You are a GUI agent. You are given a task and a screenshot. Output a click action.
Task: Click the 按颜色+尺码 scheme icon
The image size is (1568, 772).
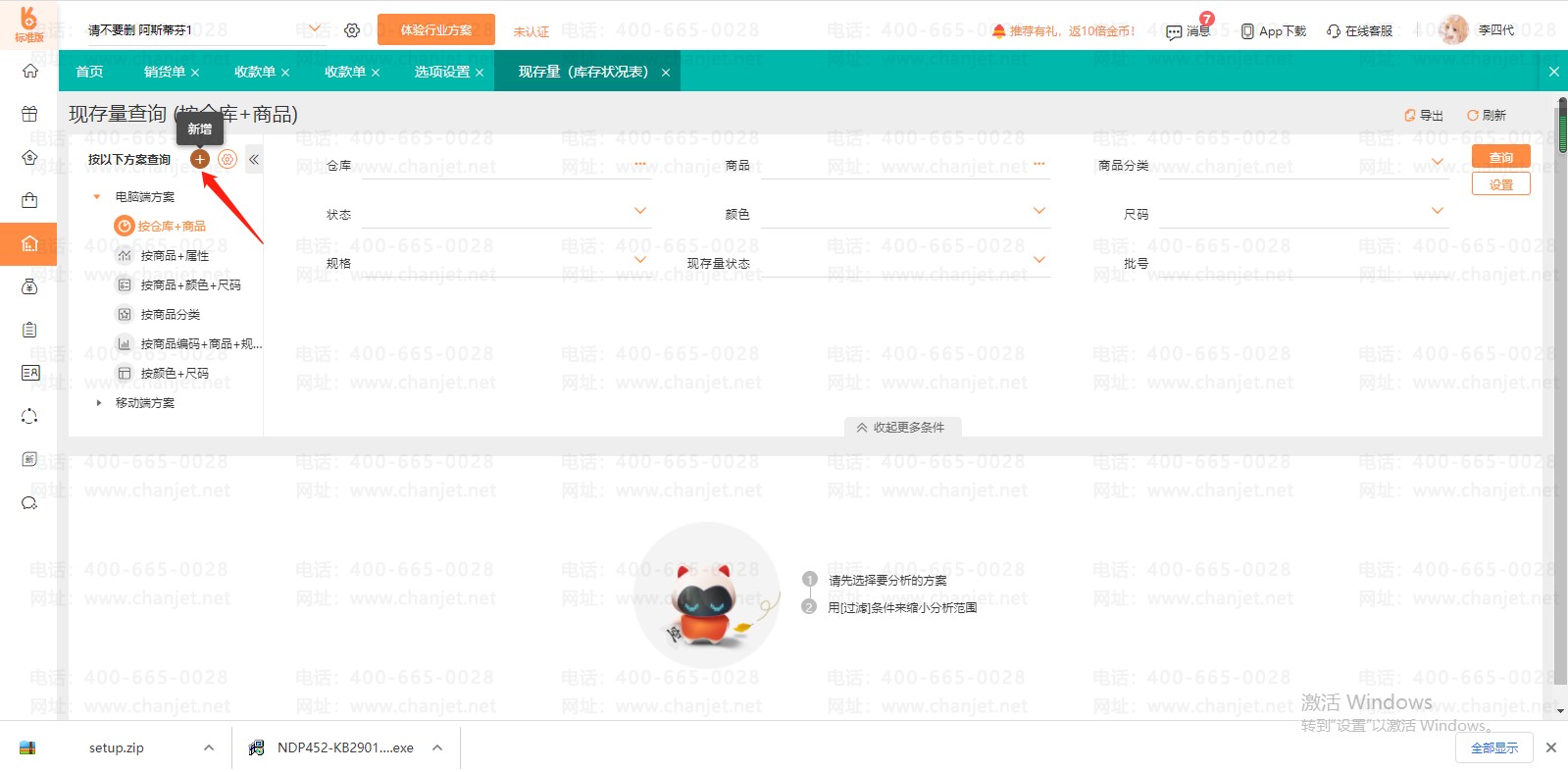click(125, 374)
